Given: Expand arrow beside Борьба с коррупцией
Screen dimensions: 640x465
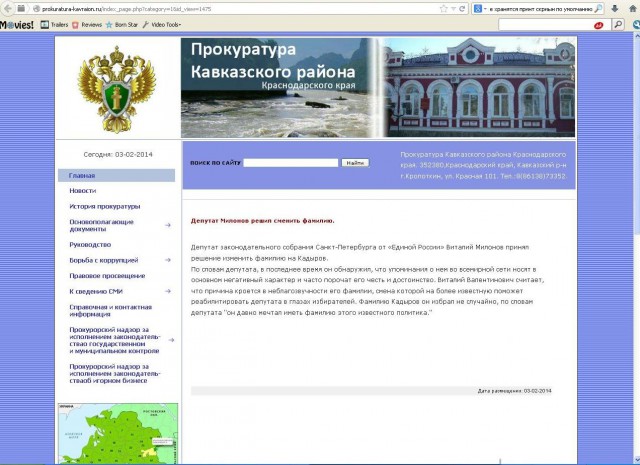Looking at the screenshot, I should pos(168,260).
